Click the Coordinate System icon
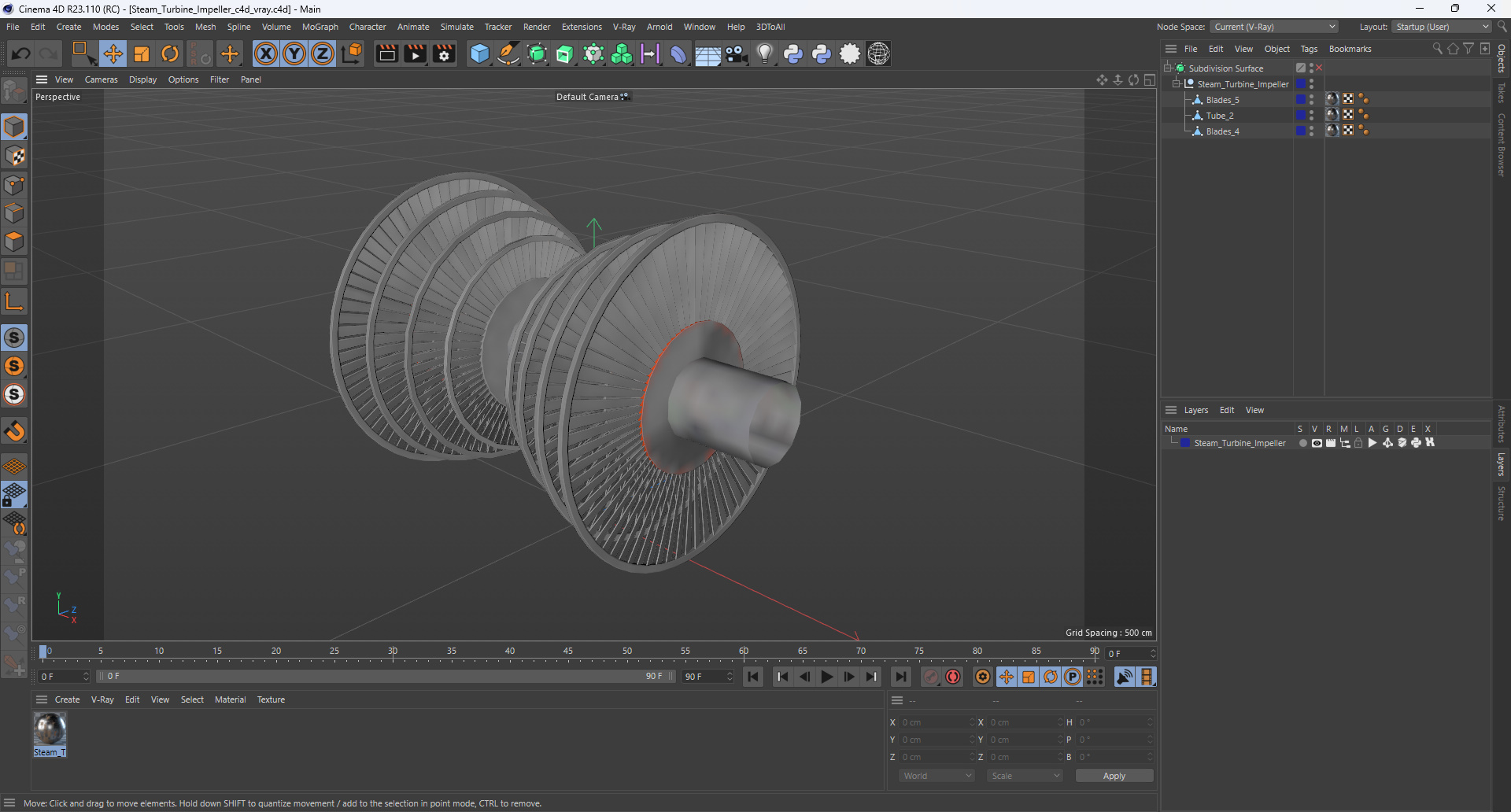The height and width of the screenshot is (812, 1511). coord(352,54)
